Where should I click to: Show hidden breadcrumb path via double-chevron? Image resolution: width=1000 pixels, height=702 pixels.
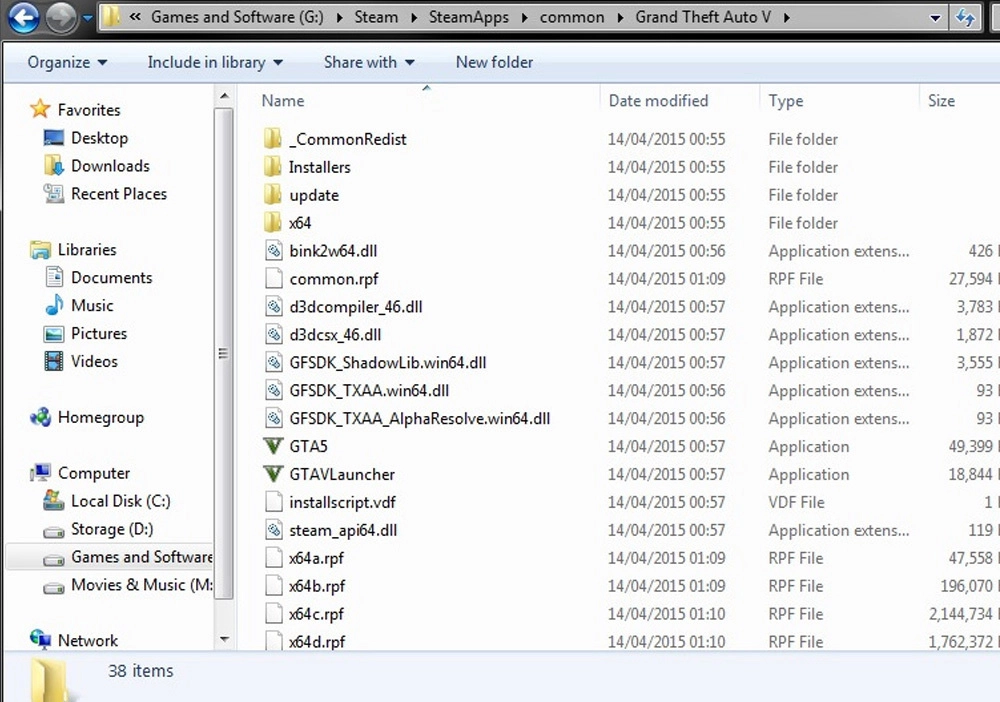135,17
